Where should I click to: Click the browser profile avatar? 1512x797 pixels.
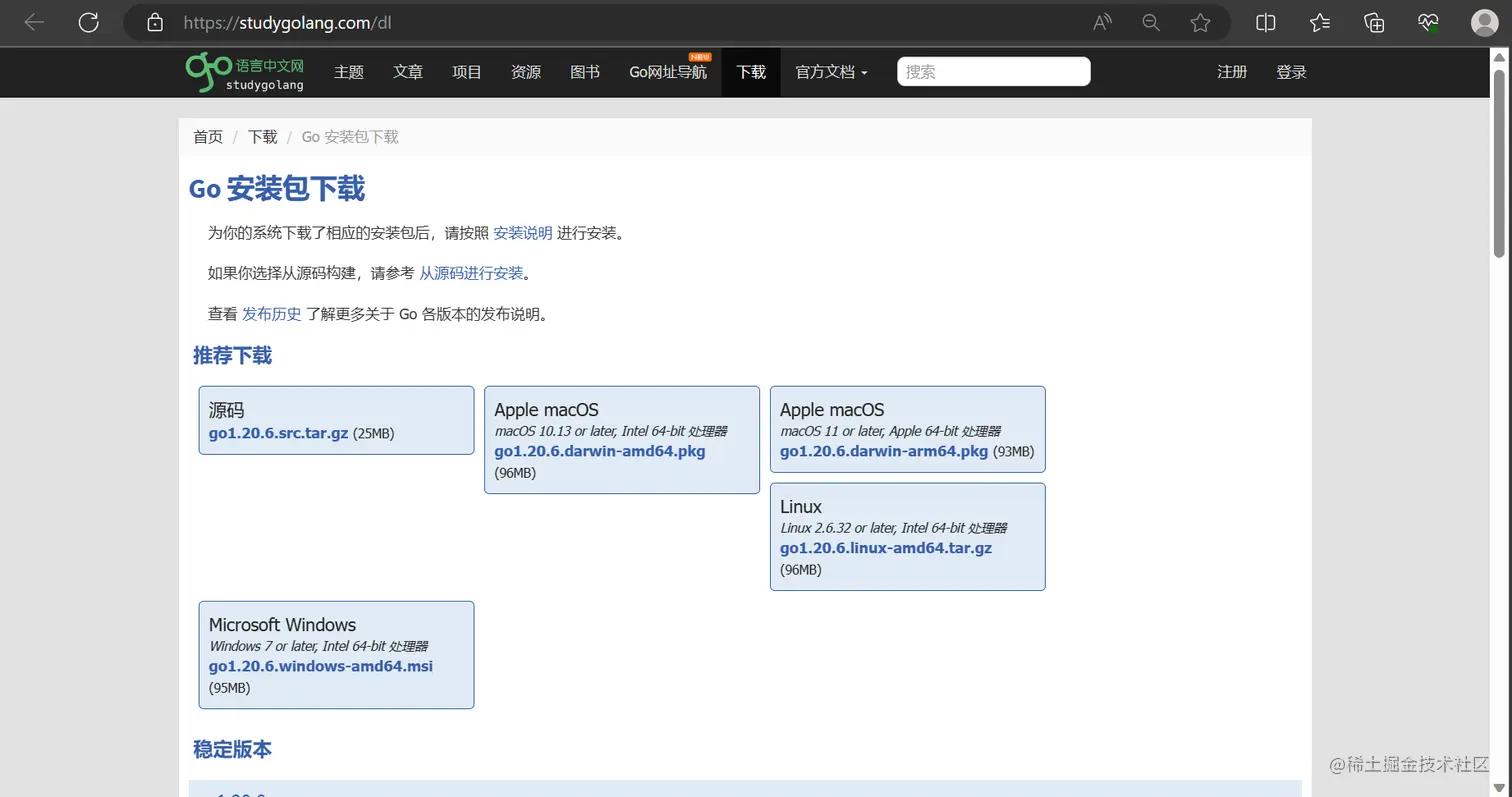point(1484,22)
